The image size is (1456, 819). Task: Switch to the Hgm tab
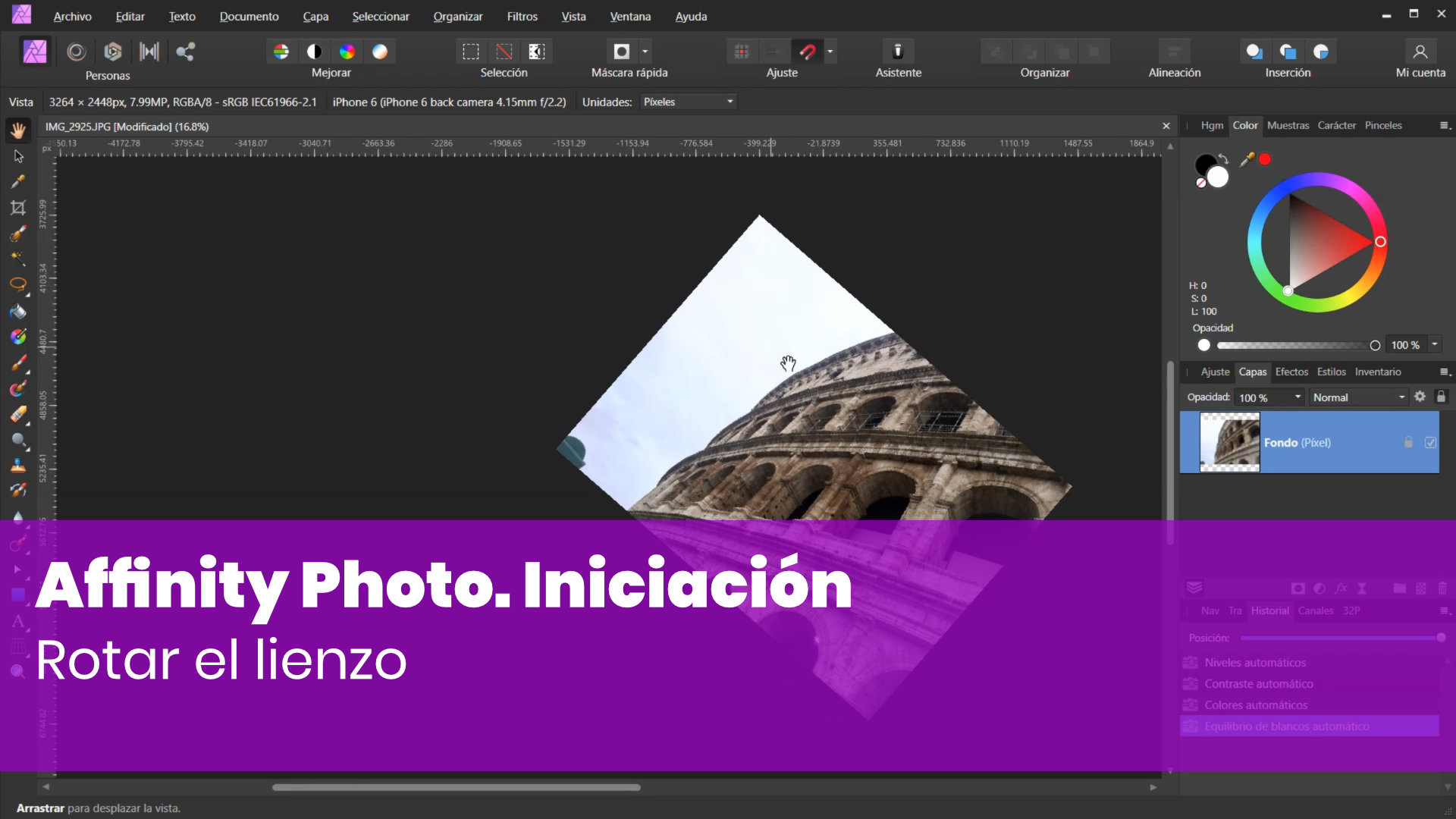1212,125
